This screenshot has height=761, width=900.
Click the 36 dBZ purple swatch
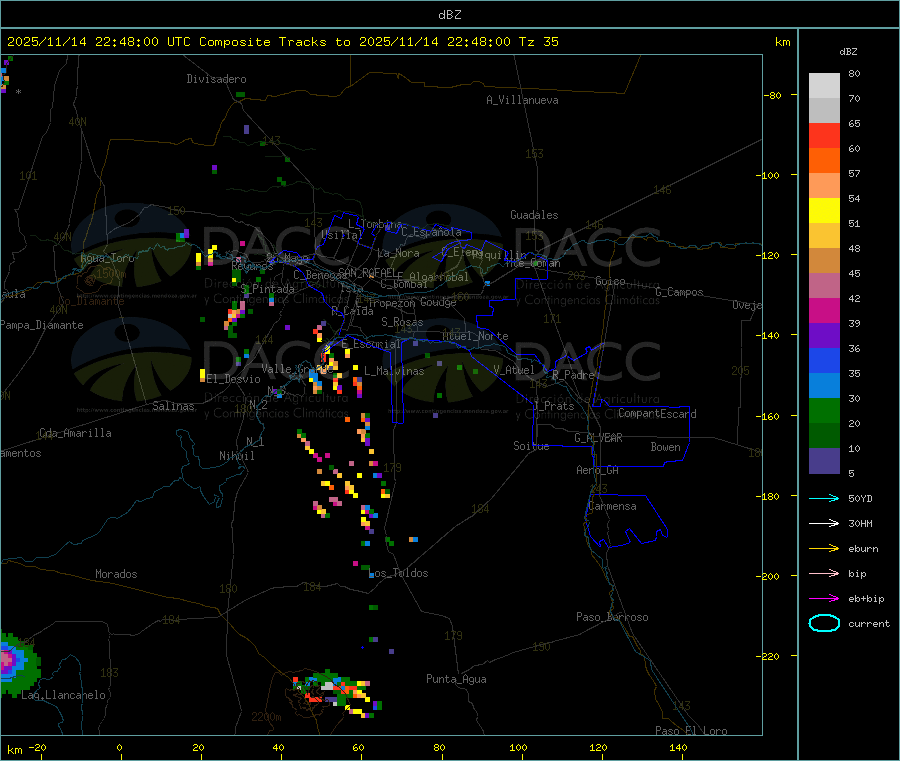824,336
